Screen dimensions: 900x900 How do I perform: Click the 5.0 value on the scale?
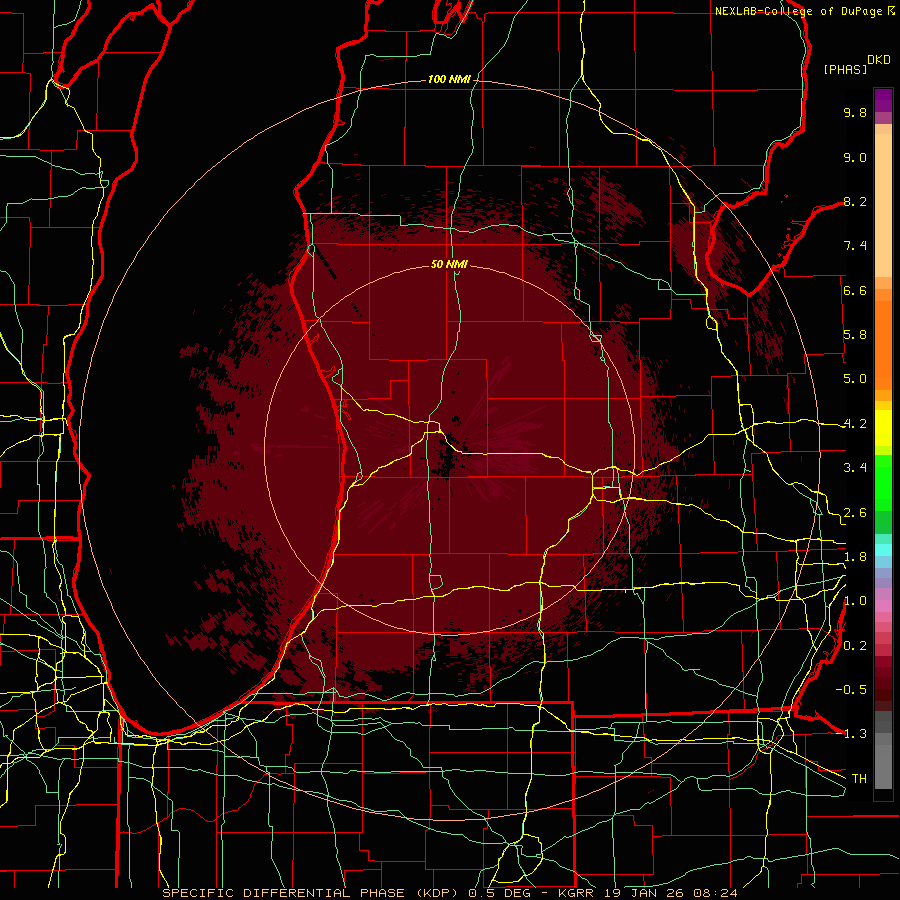coord(855,379)
